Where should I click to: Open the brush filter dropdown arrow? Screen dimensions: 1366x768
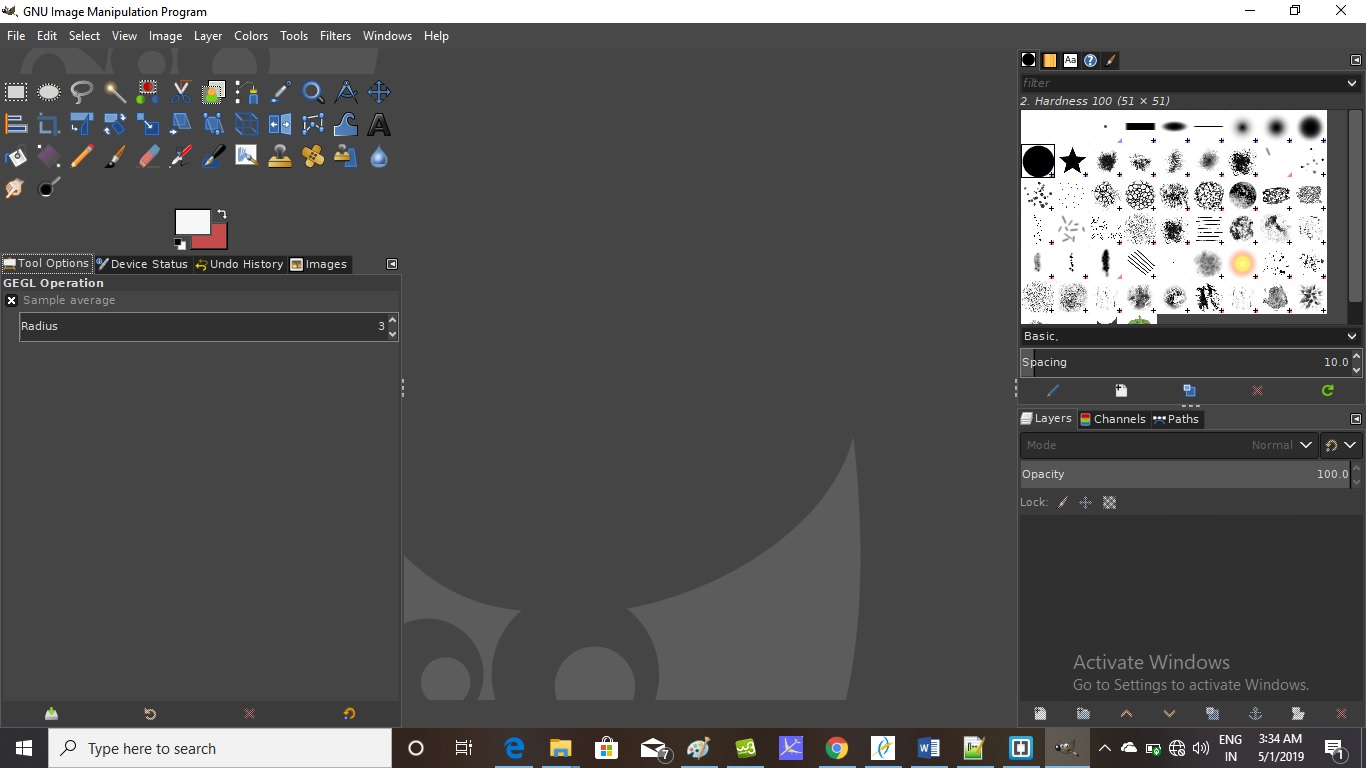(x=1352, y=83)
